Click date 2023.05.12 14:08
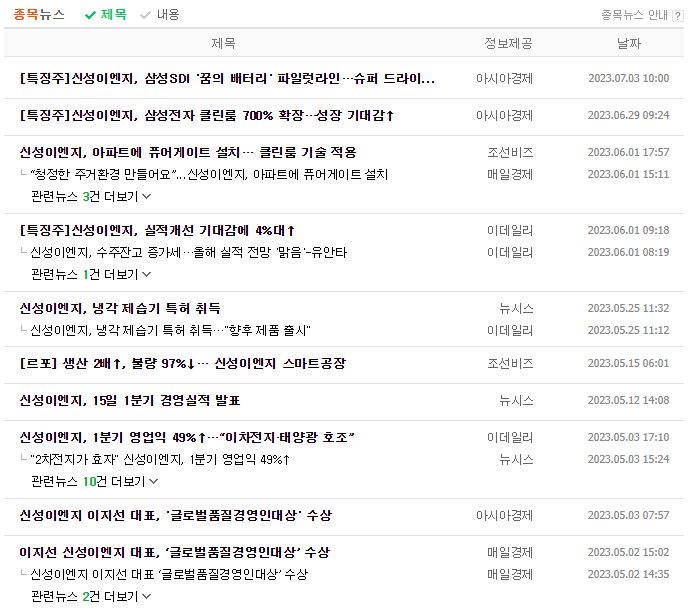This screenshot has width=699, height=610. (629, 400)
